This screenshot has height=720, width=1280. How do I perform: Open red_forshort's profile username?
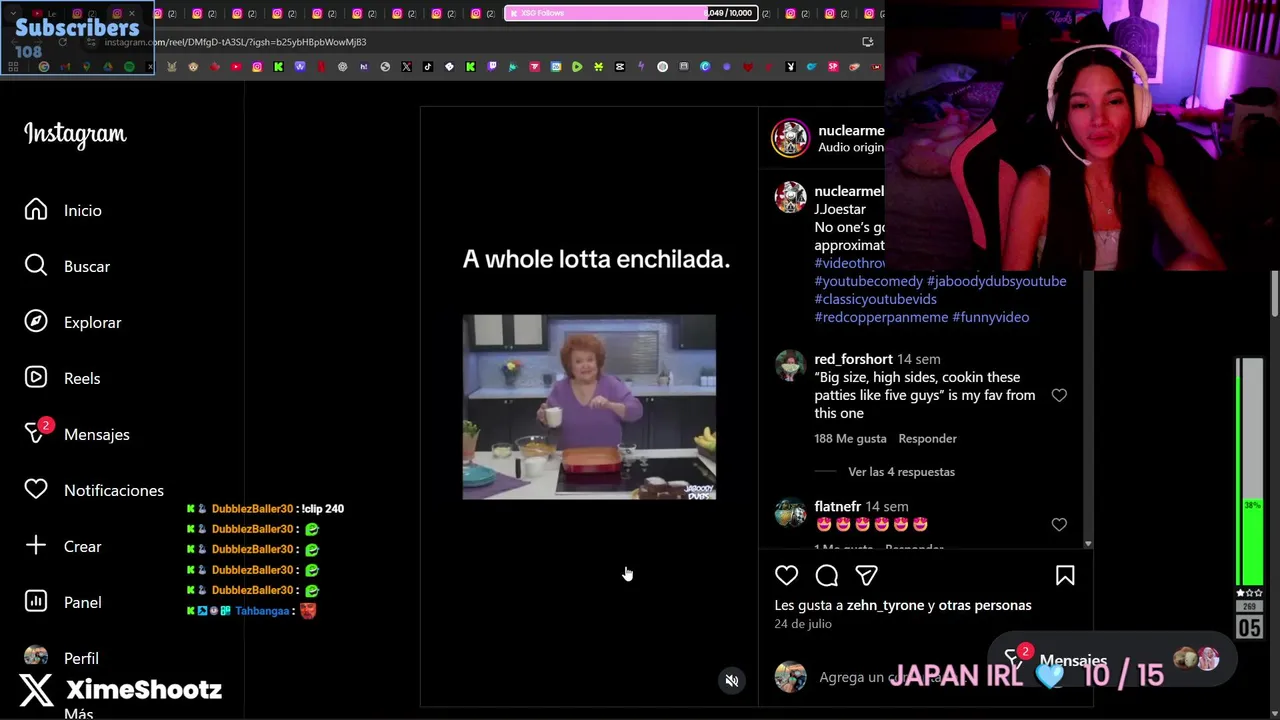[853, 359]
